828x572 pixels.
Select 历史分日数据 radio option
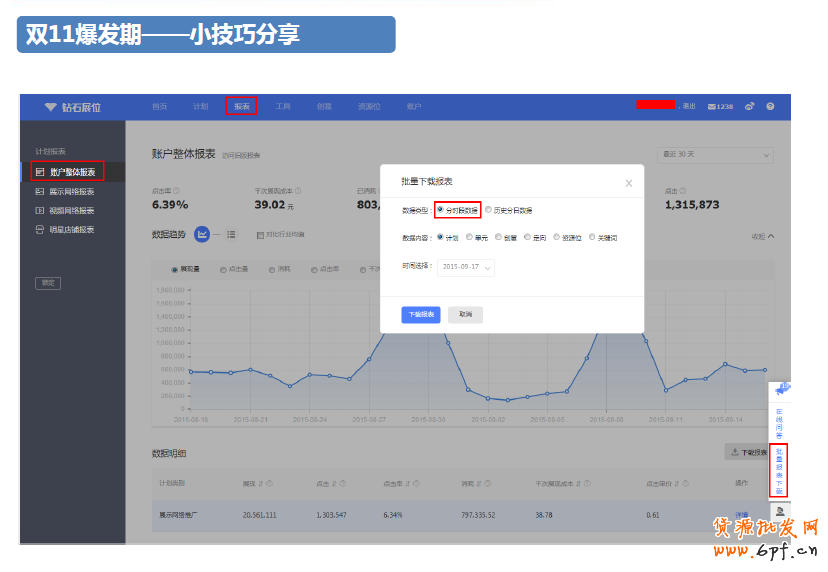[x=489, y=210]
